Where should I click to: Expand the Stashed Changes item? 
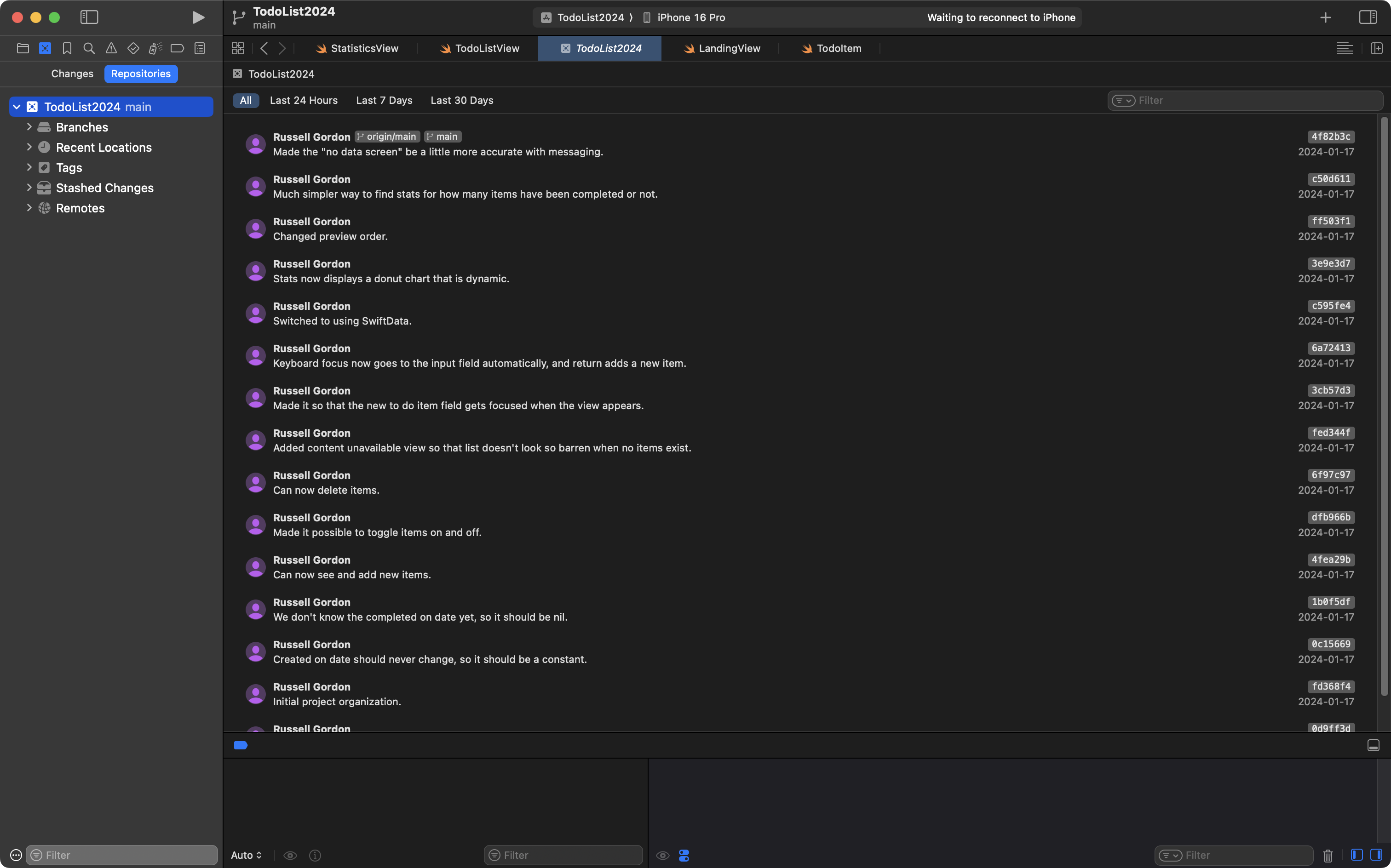29,188
